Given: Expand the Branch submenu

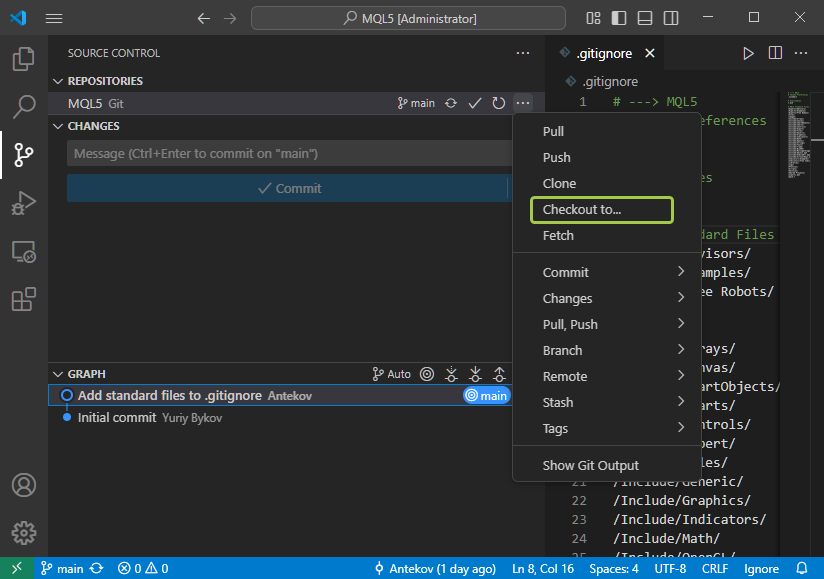Looking at the screenshot, I should [606, 350].
